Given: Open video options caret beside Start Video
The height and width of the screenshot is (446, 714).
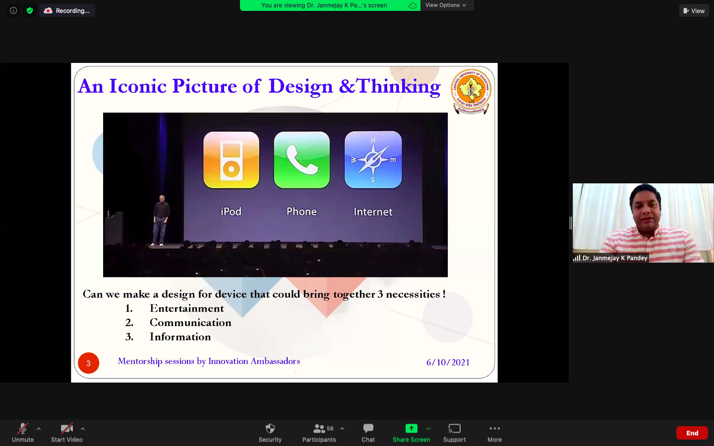Looking at the screenshot, I should pyautogui.click(x=82, y=429).
